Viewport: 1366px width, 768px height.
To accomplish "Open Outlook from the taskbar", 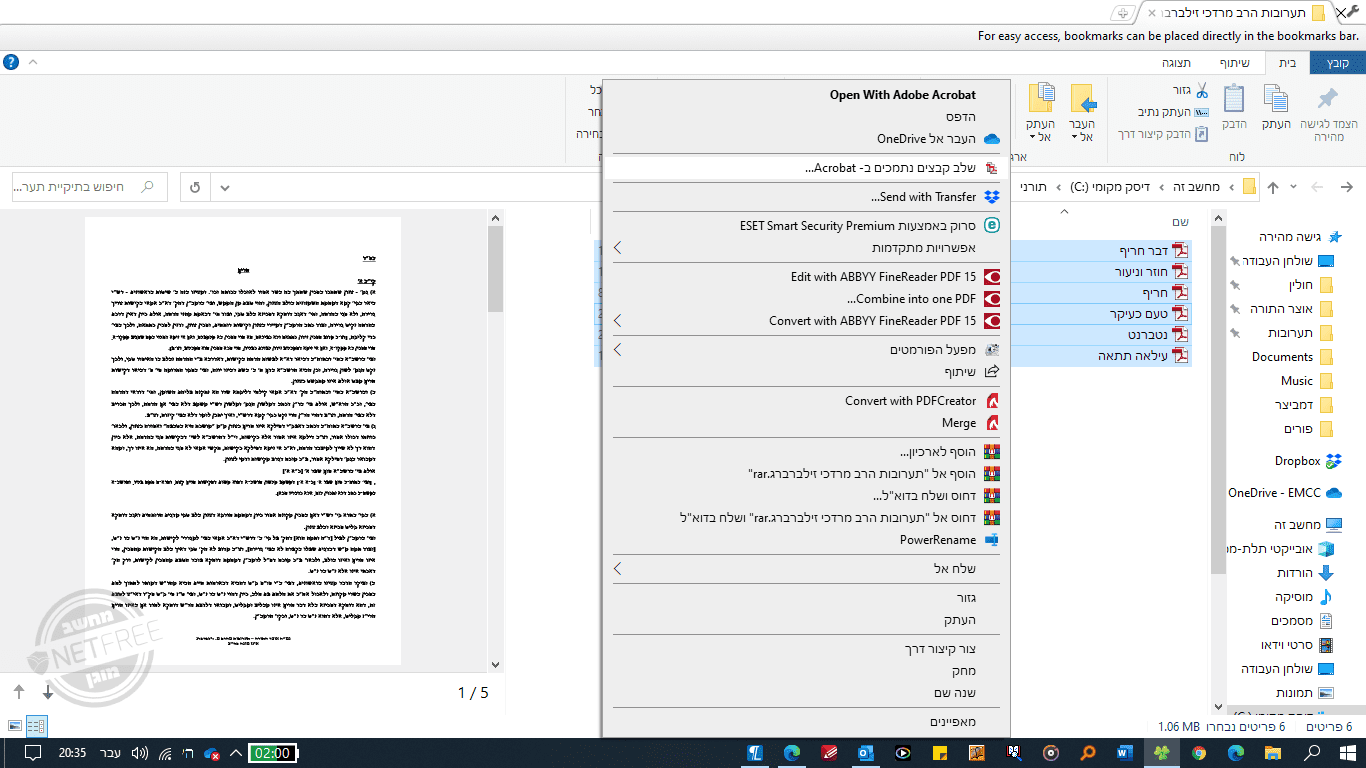I will (866, 753).
